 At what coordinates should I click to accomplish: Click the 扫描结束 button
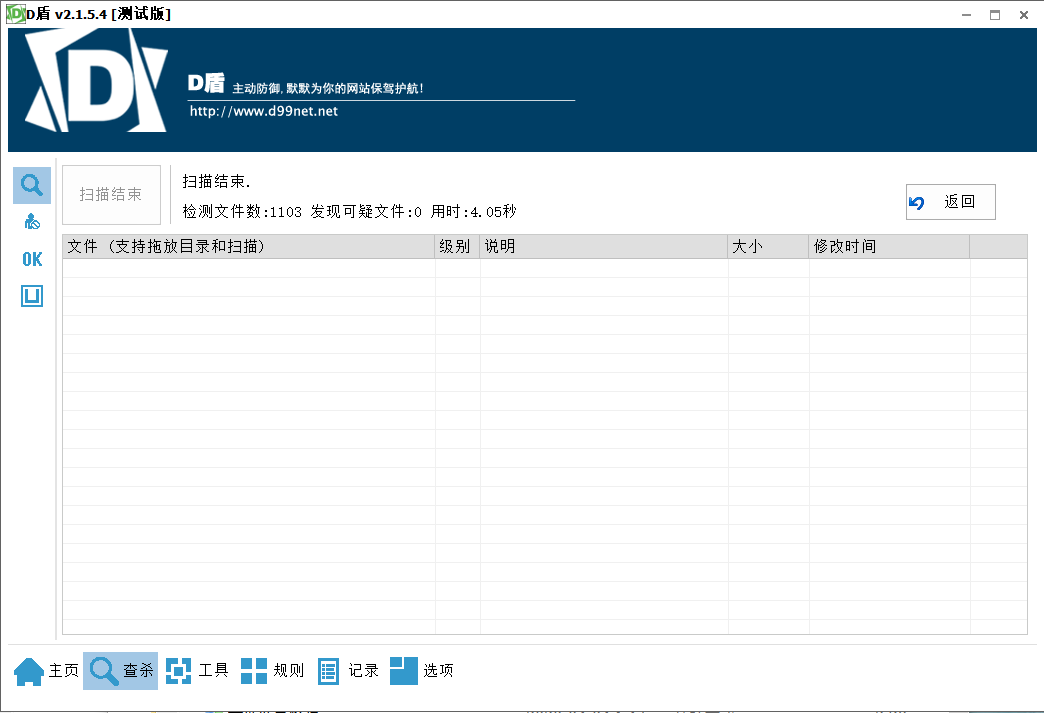[x=111, y=194]
